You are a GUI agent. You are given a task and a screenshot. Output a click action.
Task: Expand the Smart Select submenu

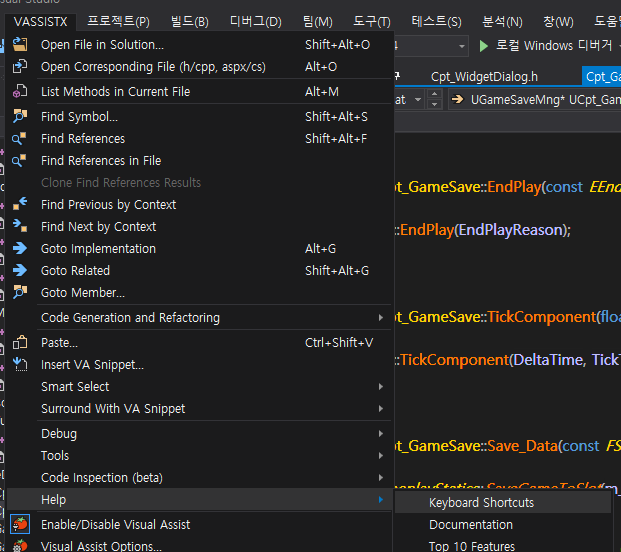tap(200, 386)
